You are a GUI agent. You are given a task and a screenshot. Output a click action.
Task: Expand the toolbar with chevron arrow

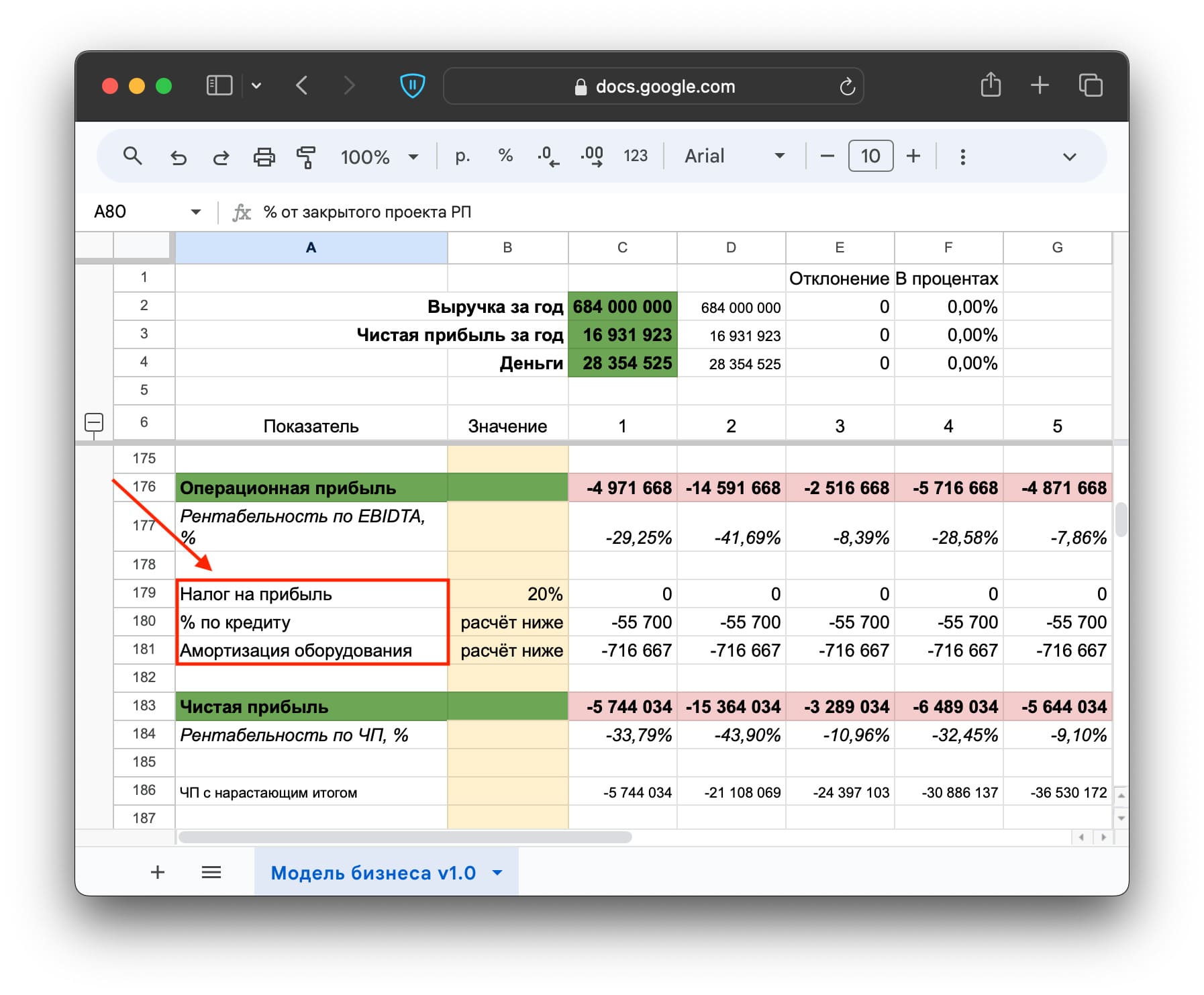tap(1069, 157)
